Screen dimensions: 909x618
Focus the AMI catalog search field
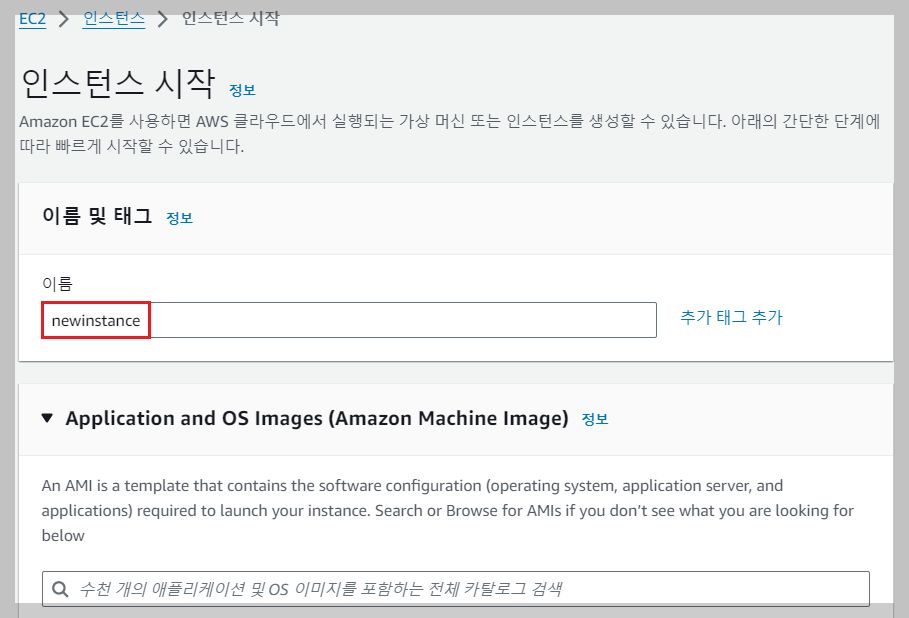click(x=456, y=589)
